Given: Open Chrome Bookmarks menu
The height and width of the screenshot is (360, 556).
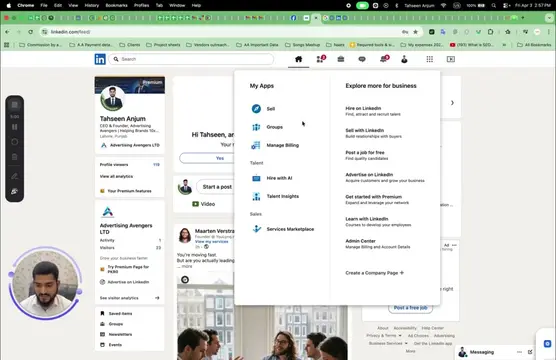Looking at the screenshot, I should (x=116, y=5).
